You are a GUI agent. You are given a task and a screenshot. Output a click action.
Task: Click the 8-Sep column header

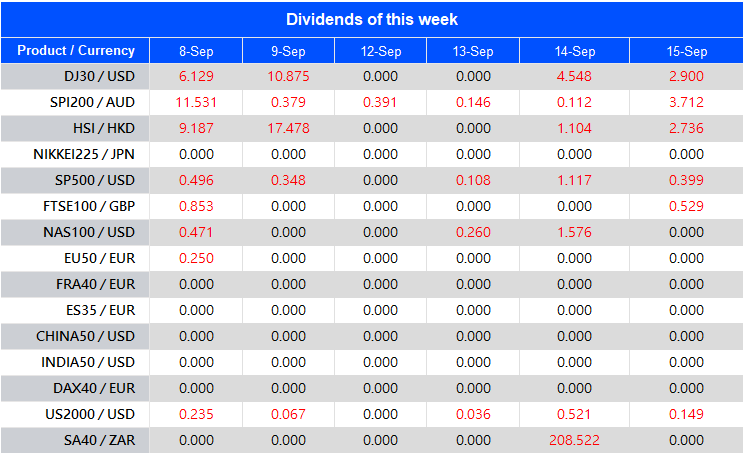coord(195,51)
